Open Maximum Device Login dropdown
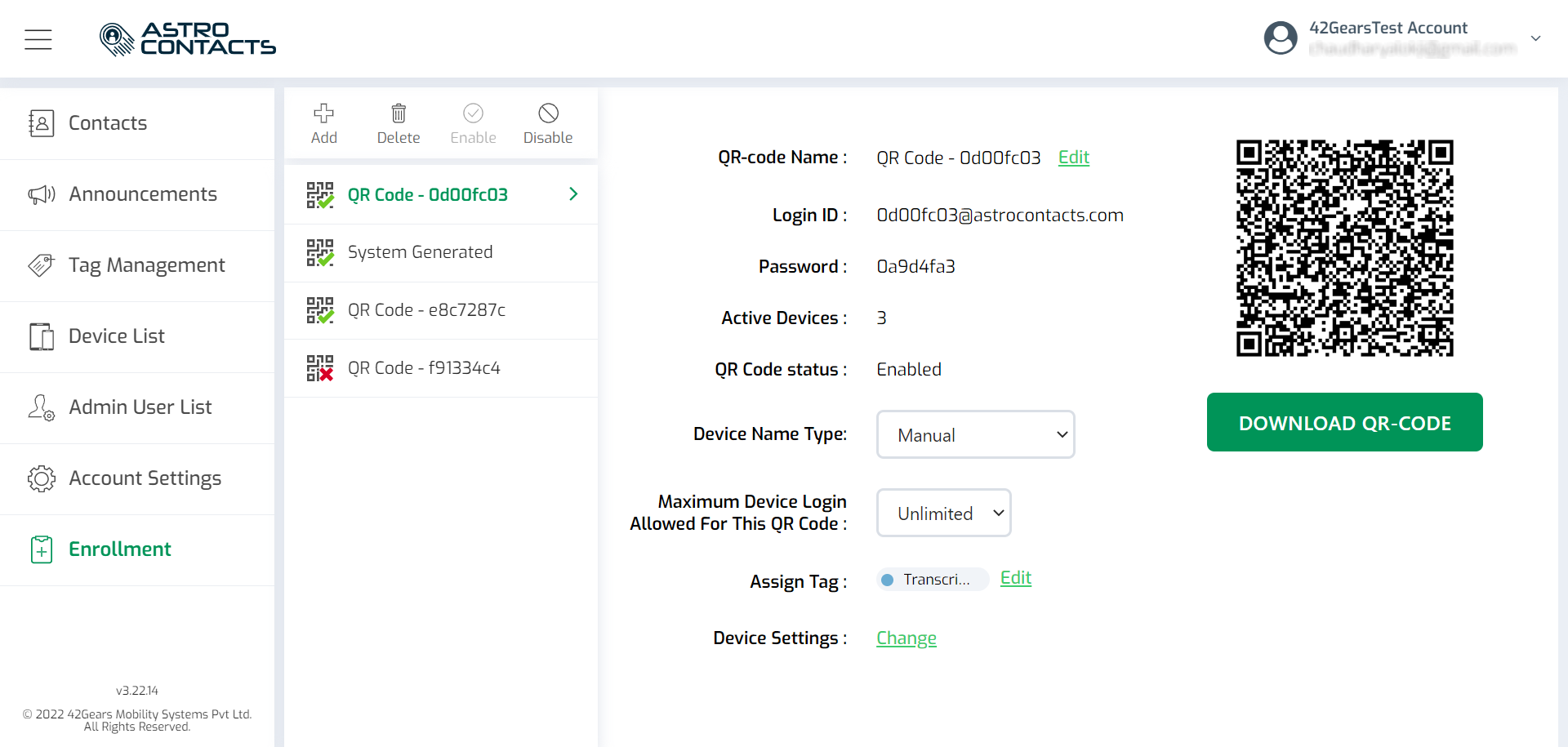 (x=944, y=513)
